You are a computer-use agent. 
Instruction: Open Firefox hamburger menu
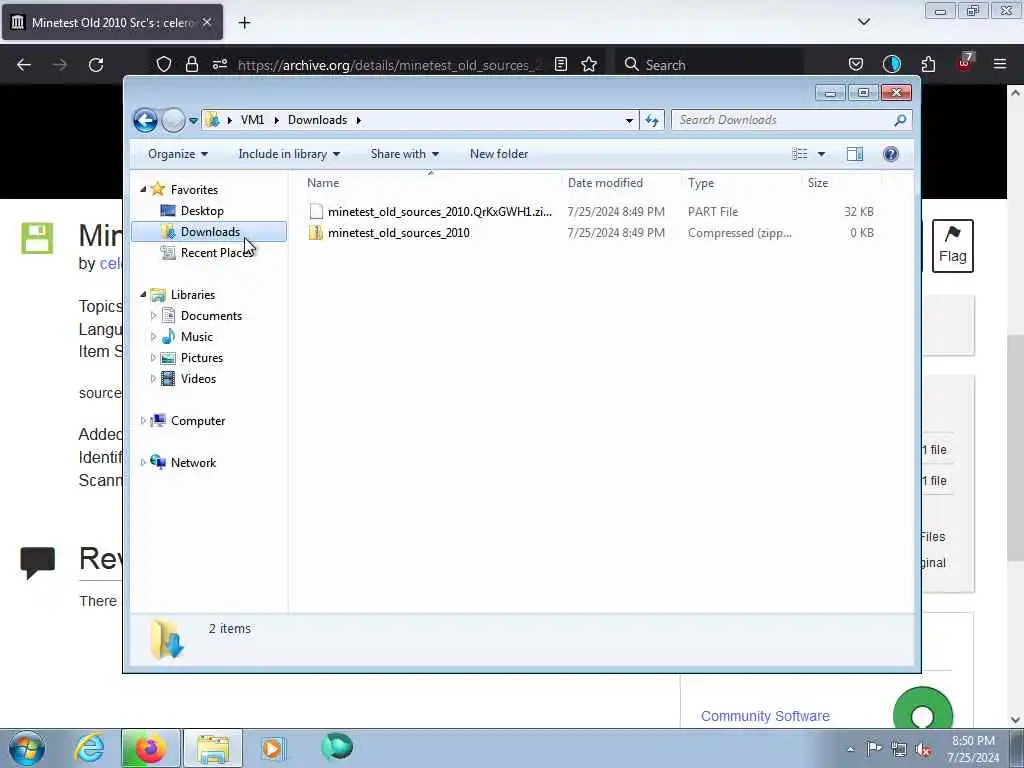pos(1000,65)
